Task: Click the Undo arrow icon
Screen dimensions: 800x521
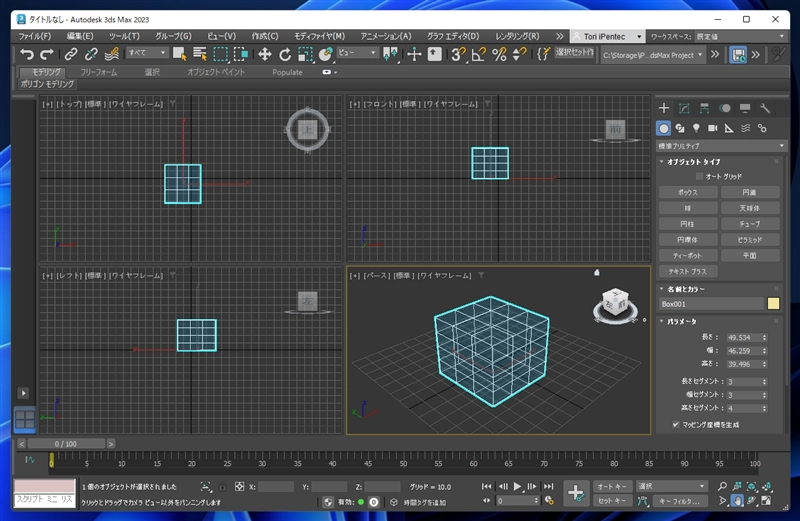Action: point(27,54)
